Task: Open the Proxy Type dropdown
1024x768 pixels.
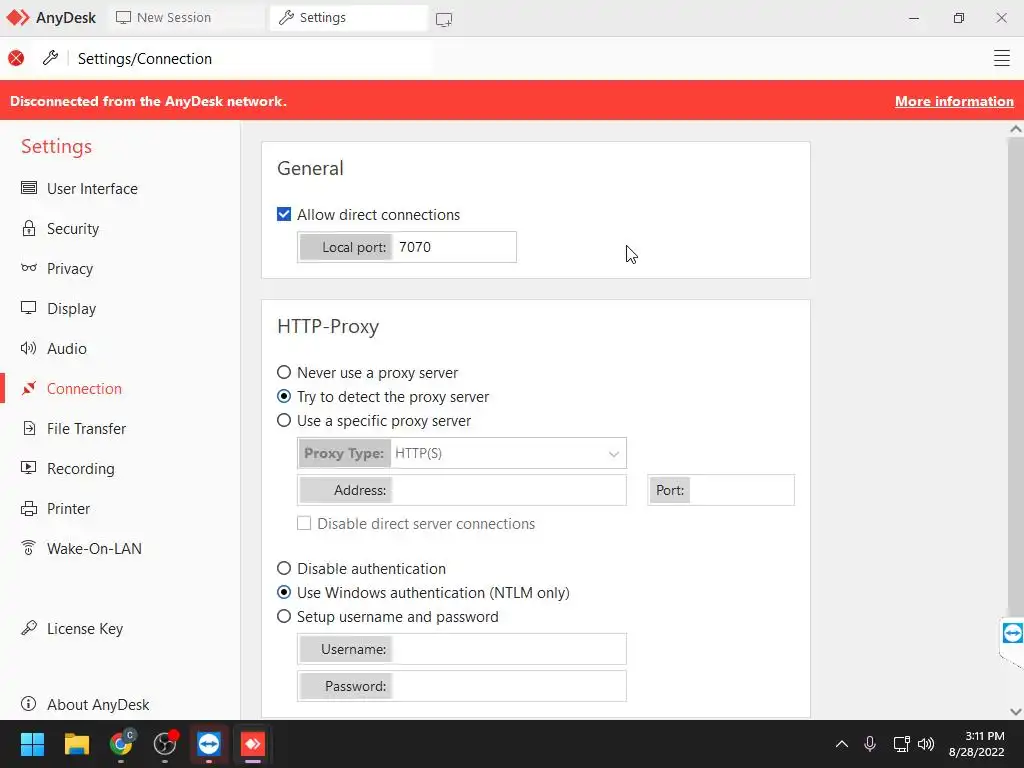Action: click(x=462, y=453)
